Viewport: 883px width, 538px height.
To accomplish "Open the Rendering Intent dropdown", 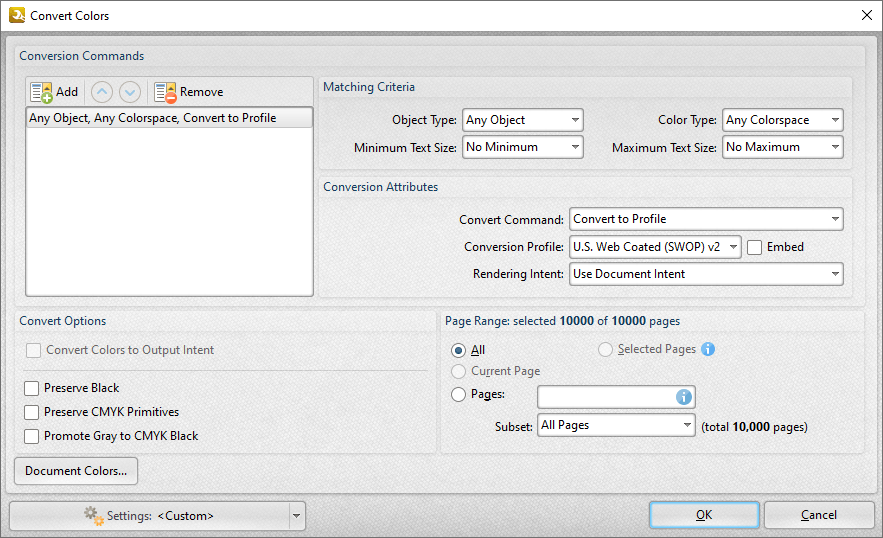I will [706, 274].
